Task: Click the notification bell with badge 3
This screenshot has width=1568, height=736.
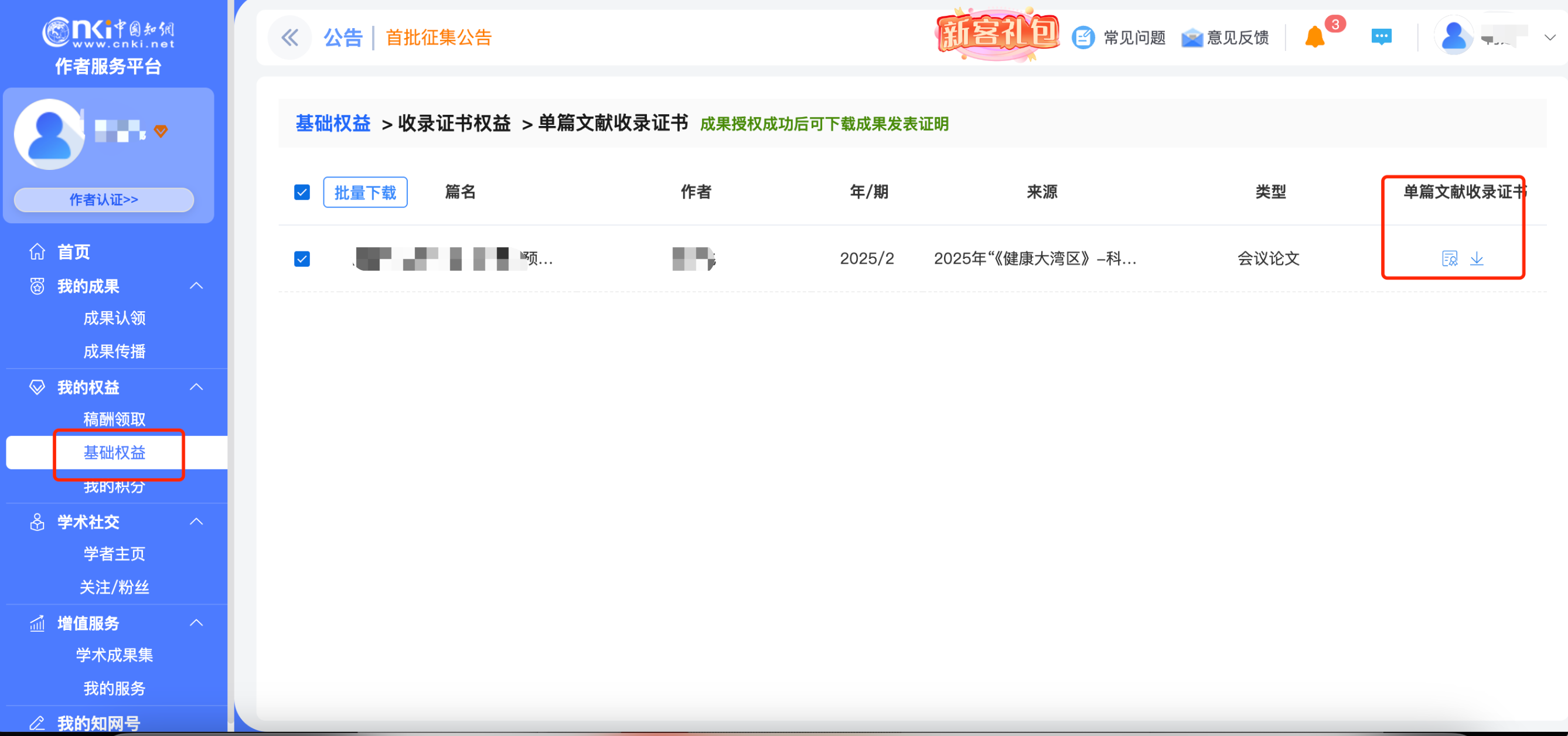Action: tap(1315, 36)
